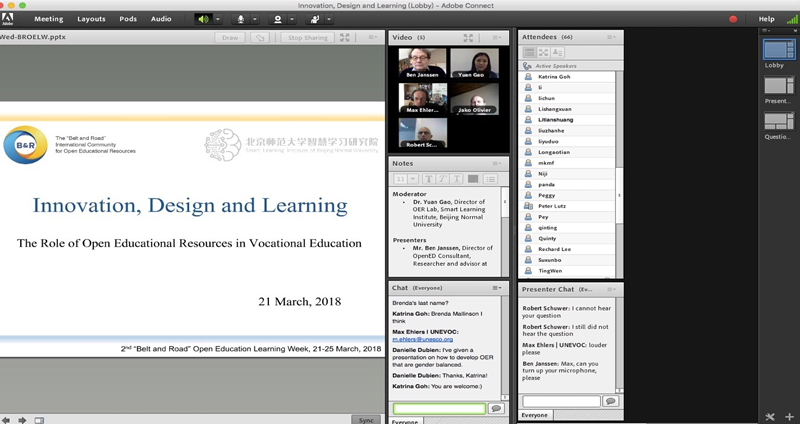Viewport: 800px width, 424px height.
Task: Click the Stop Sharing button
Action: tap(307, 38)
